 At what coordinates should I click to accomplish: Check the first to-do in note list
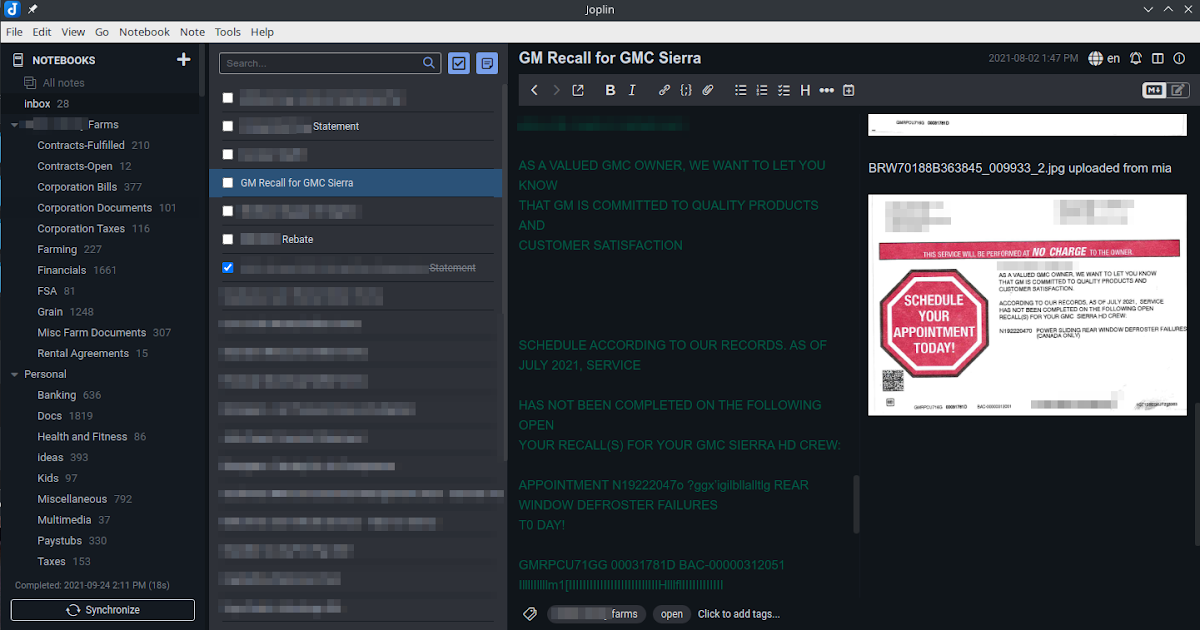[x=228, y=98]
